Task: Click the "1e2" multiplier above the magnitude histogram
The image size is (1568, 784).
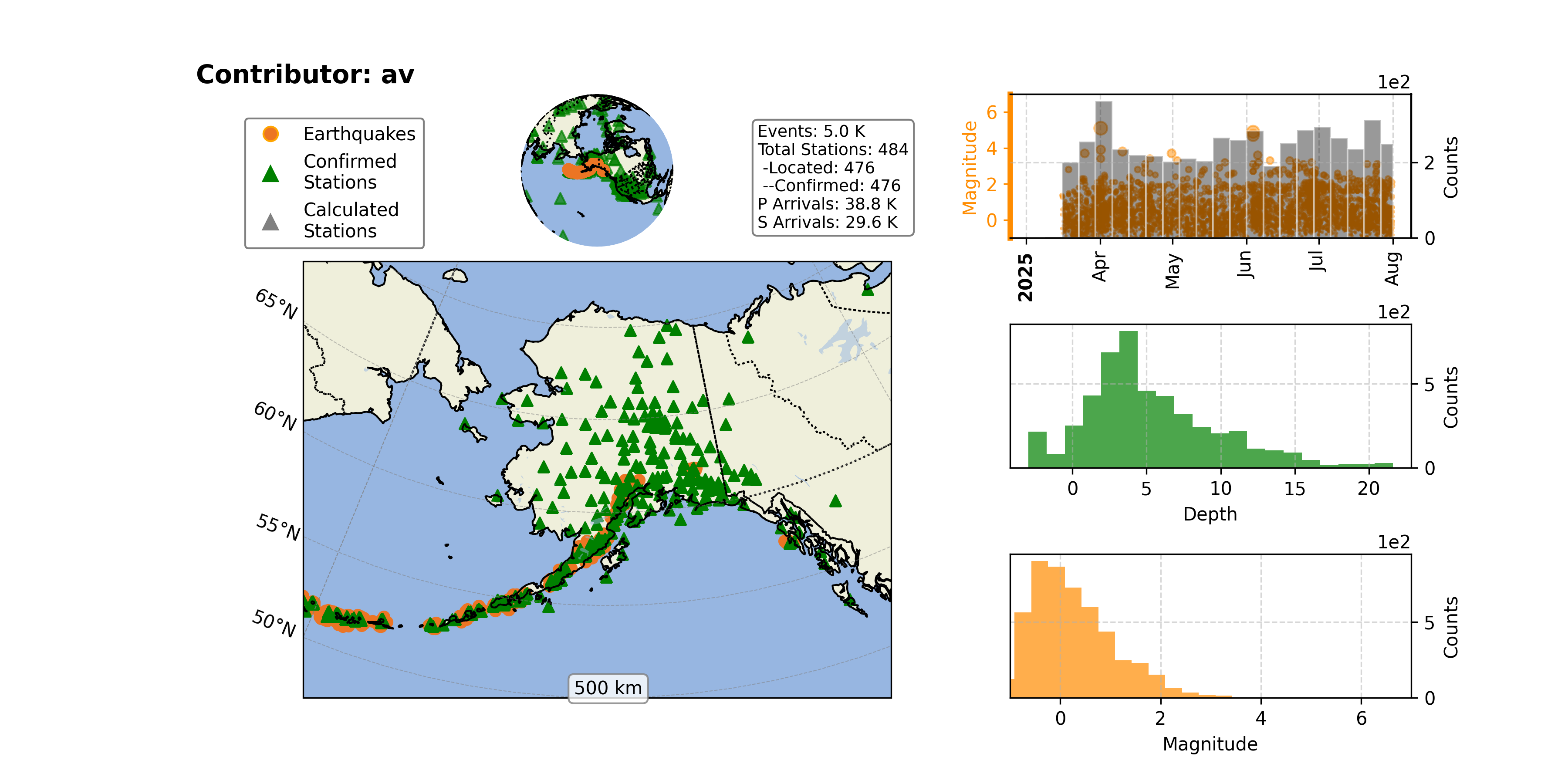Action: (1394, 542)
